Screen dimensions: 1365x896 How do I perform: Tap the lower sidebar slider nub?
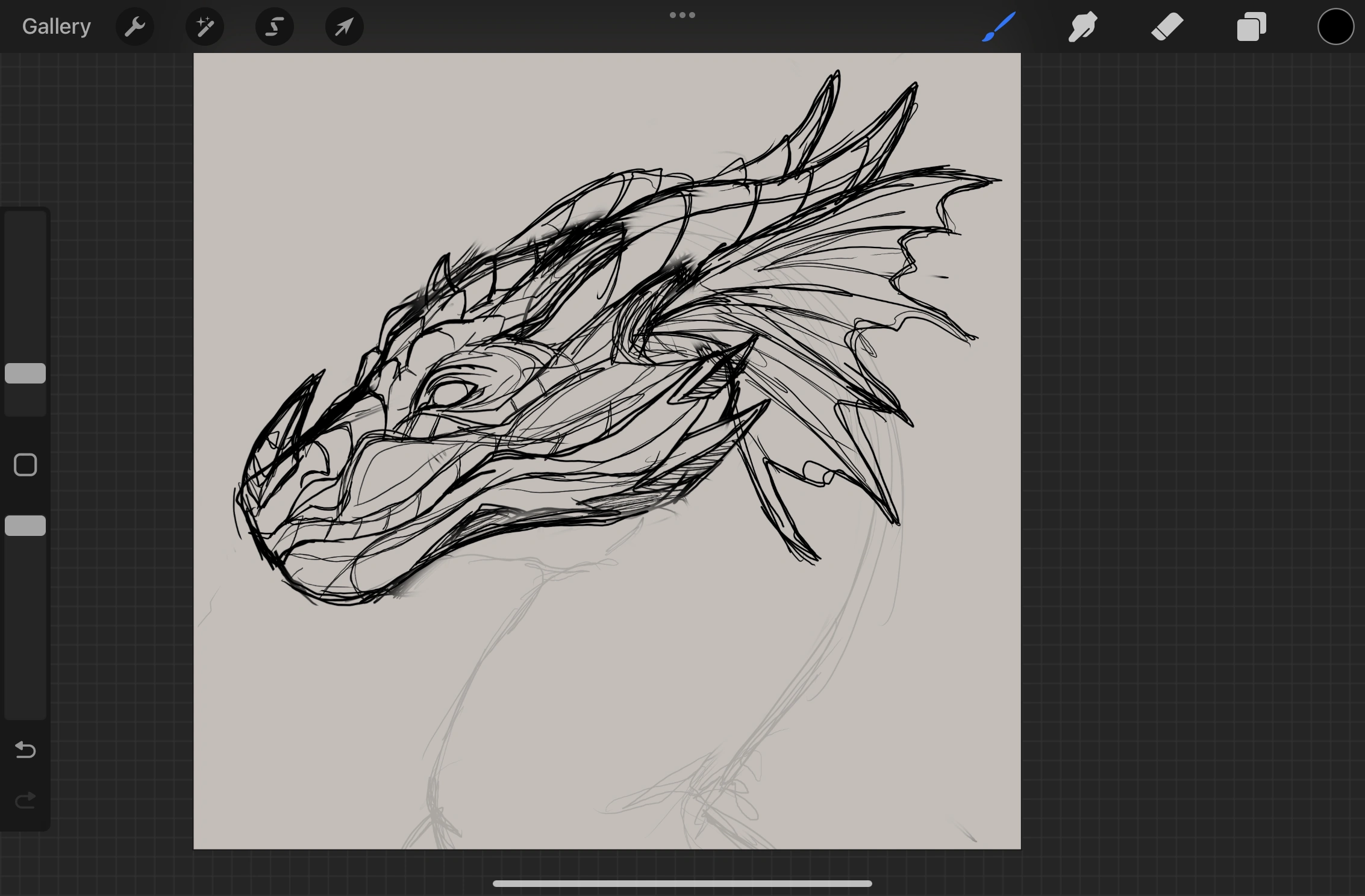(x=25, y=526)
